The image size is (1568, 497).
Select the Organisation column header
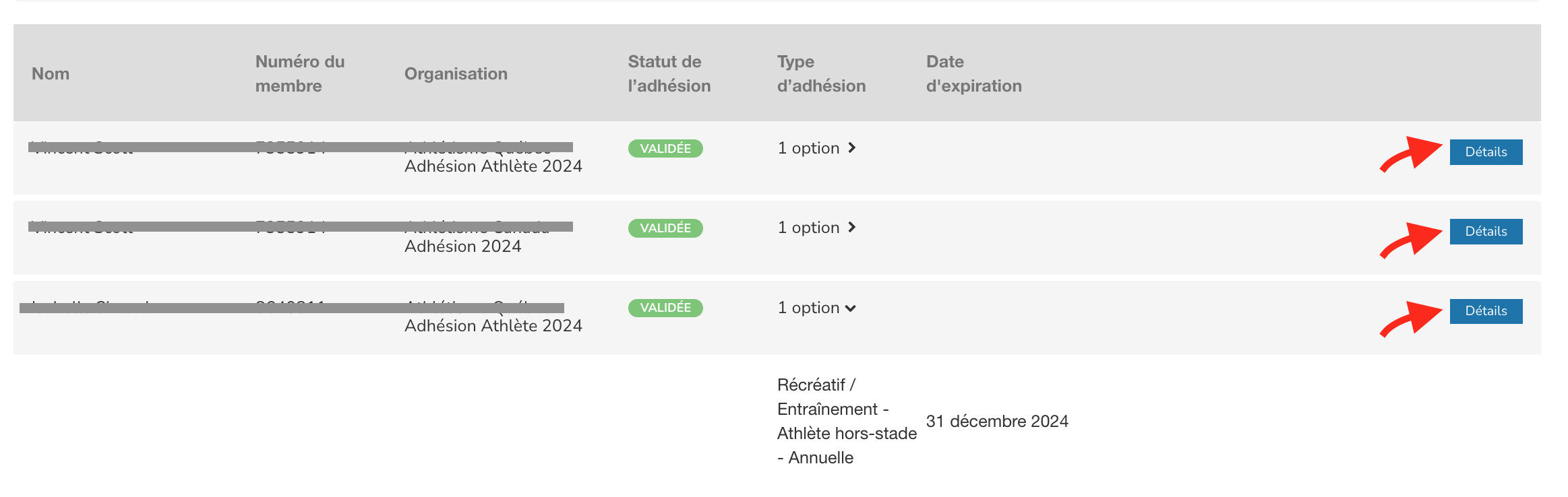456,74
